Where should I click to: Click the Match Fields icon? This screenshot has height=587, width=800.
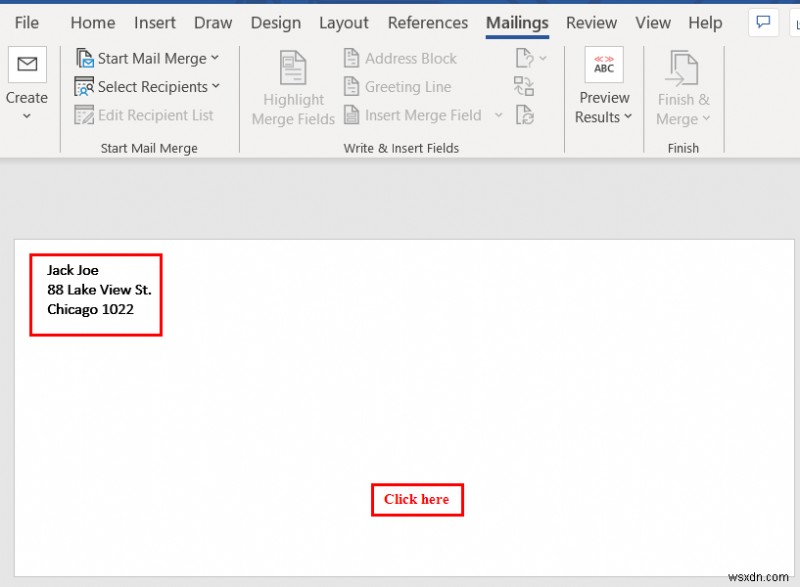coord(524,86)
